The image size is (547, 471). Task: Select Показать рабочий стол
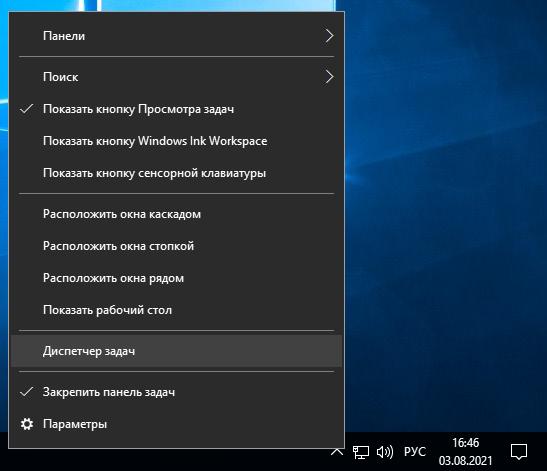(177, 310)
